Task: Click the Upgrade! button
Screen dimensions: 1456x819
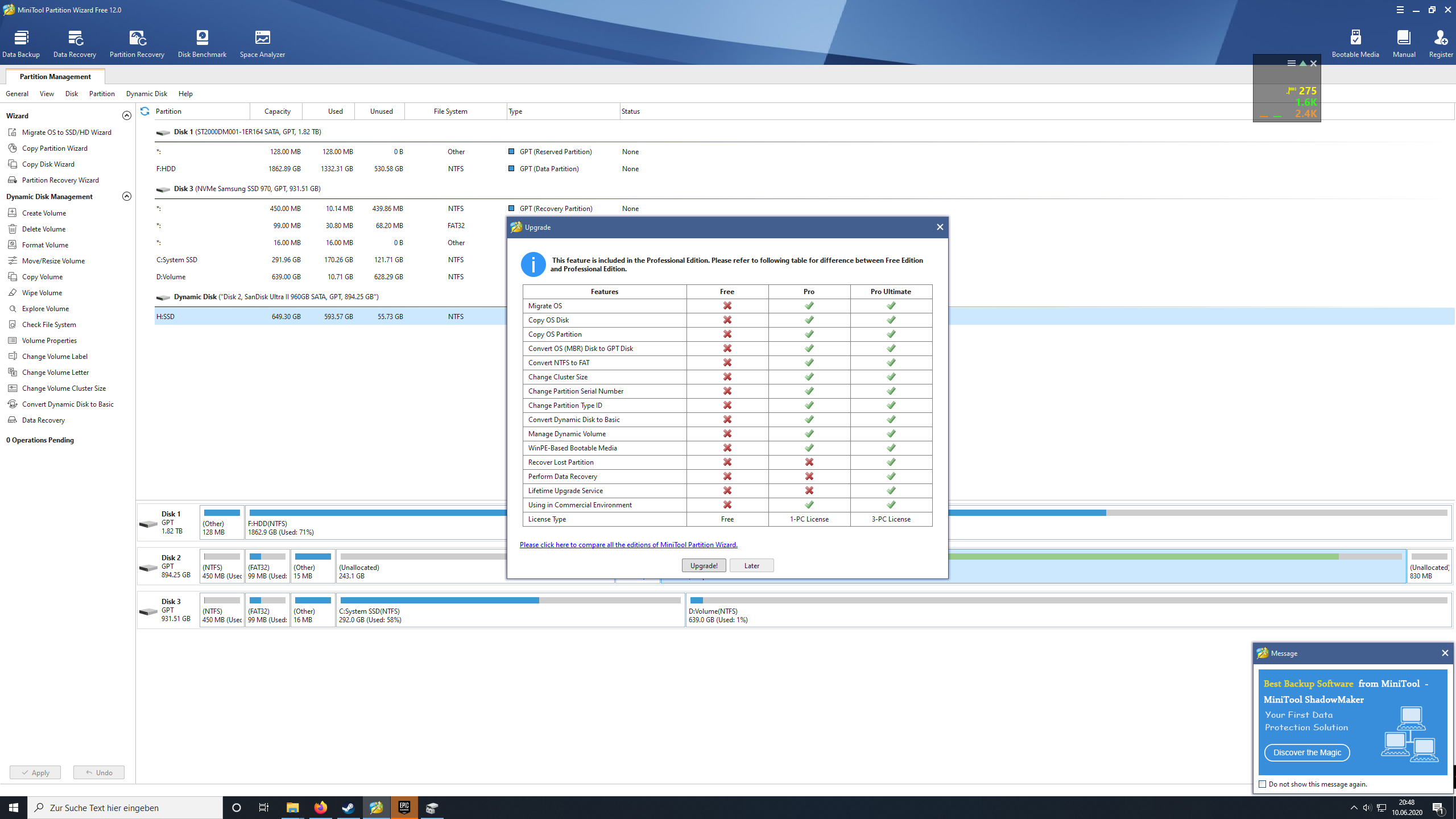Action: coord(704,566)
